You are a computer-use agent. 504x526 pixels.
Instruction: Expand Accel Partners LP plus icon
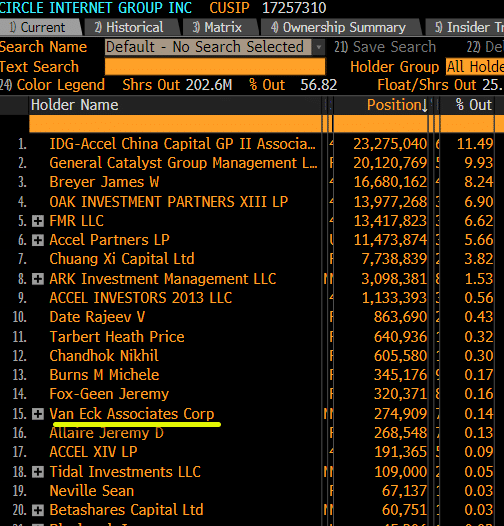click(38, 240)
